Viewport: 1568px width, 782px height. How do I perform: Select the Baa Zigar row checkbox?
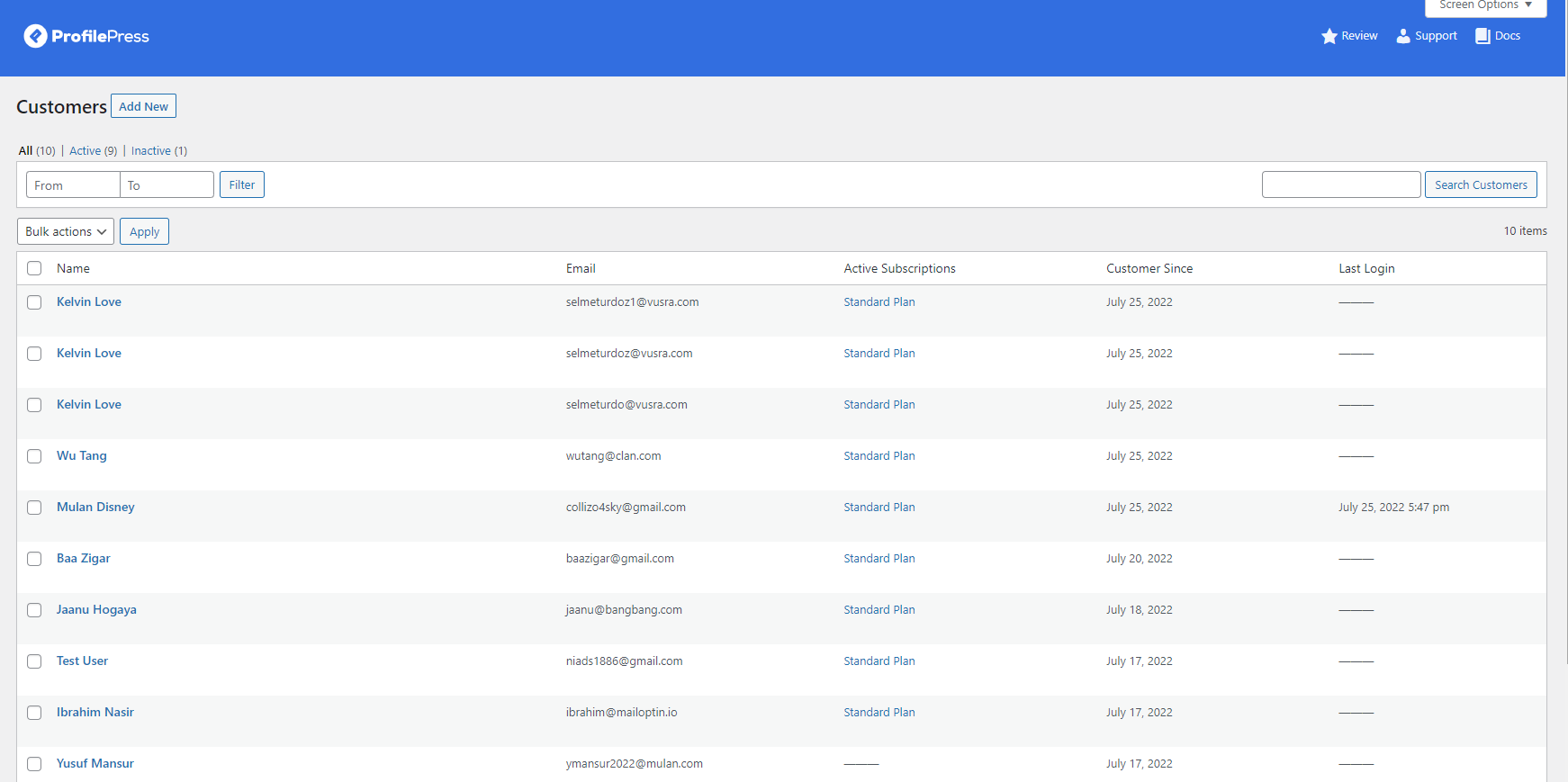[34, 559]
